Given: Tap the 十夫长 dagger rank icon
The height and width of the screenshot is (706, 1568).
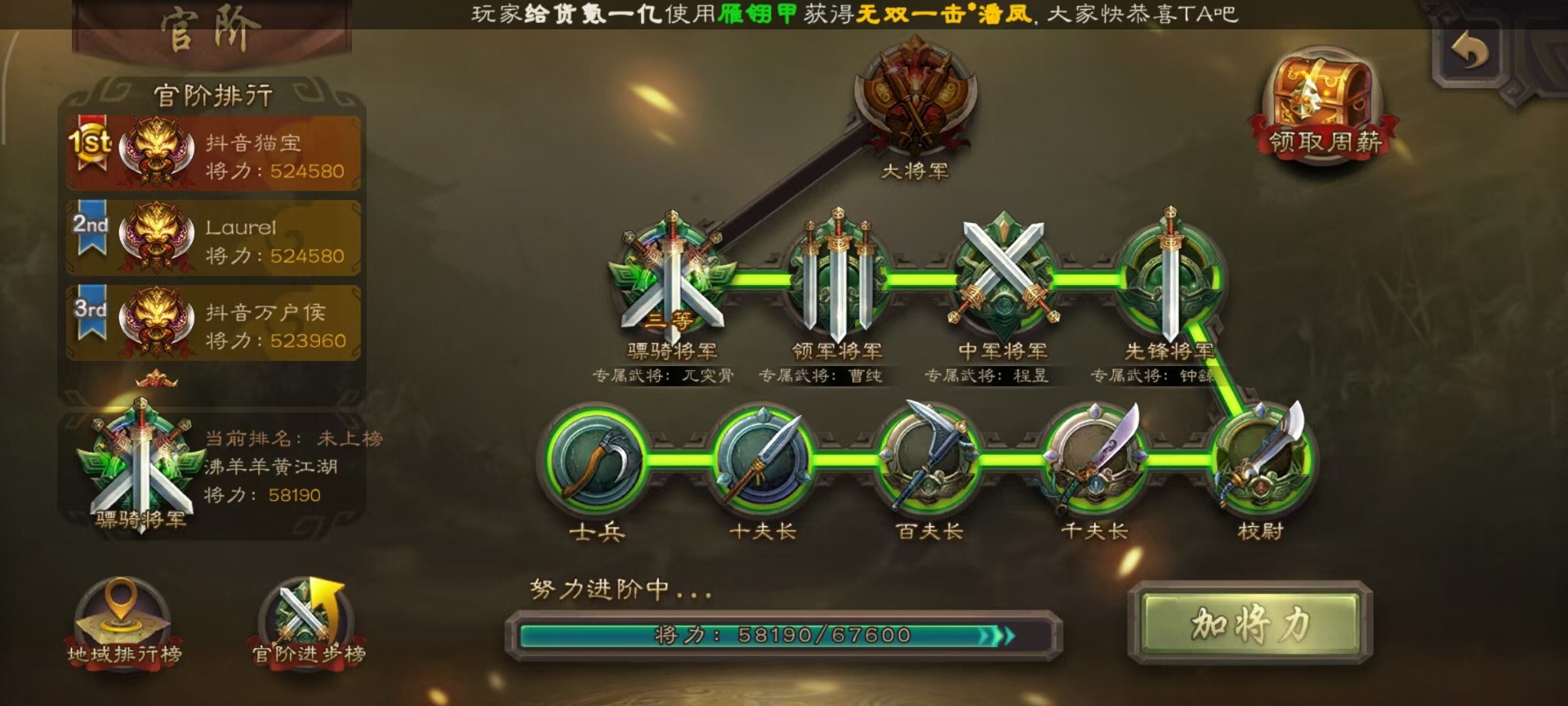Looking at the screenshot, I should [x=763, y=459].
